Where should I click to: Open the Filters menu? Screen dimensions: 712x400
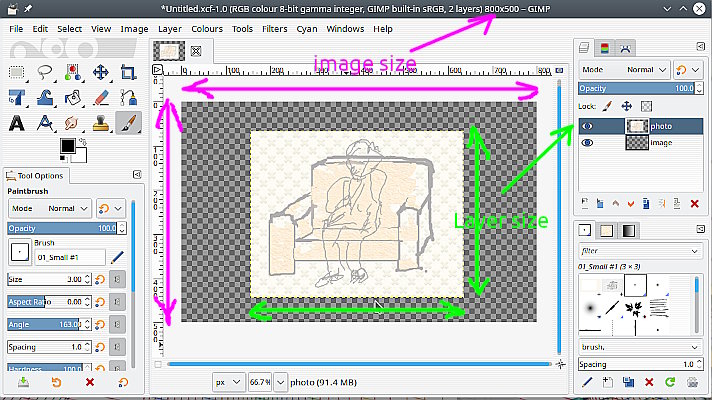click(x=275, y=29)
